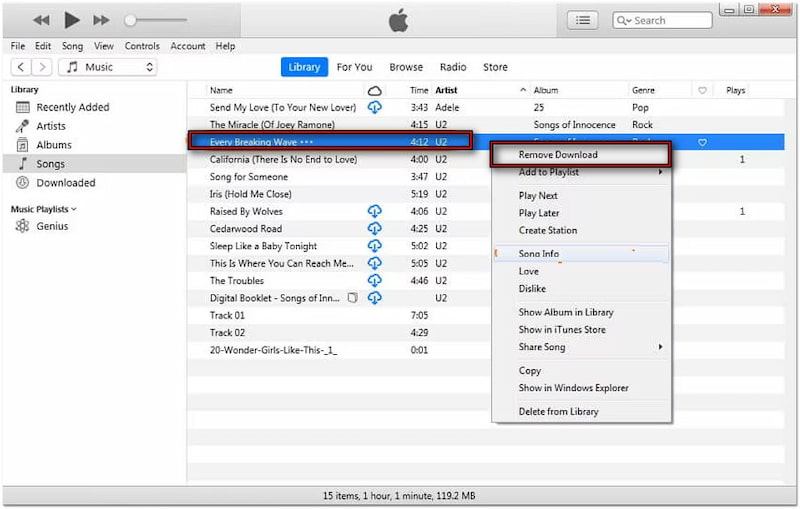The image size is (800, 509).
Task: Choose Remove Download from context menu
Action: (581, 155)
